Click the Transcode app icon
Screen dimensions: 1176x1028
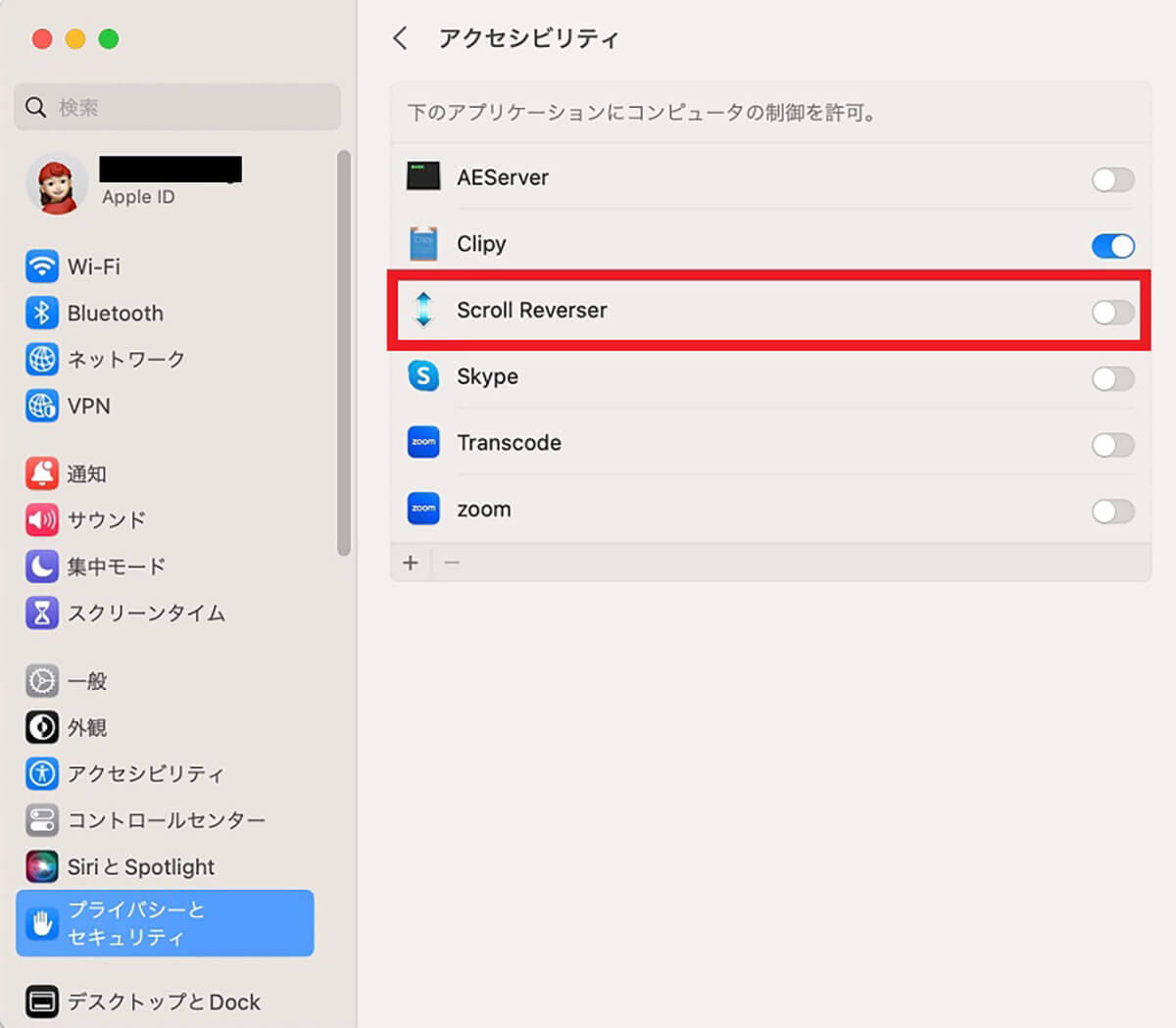[x=423, y=442]
